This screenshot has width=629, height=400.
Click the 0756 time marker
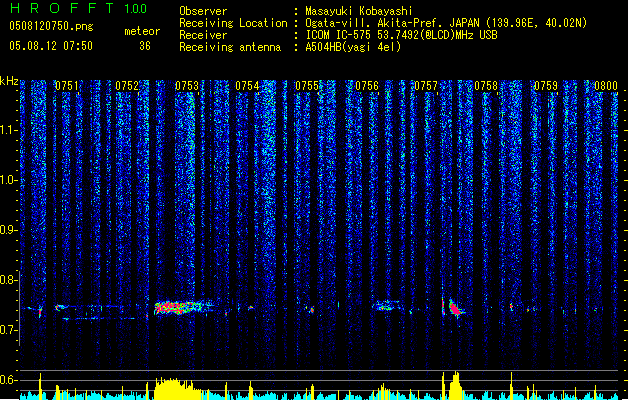click(367, 86)
